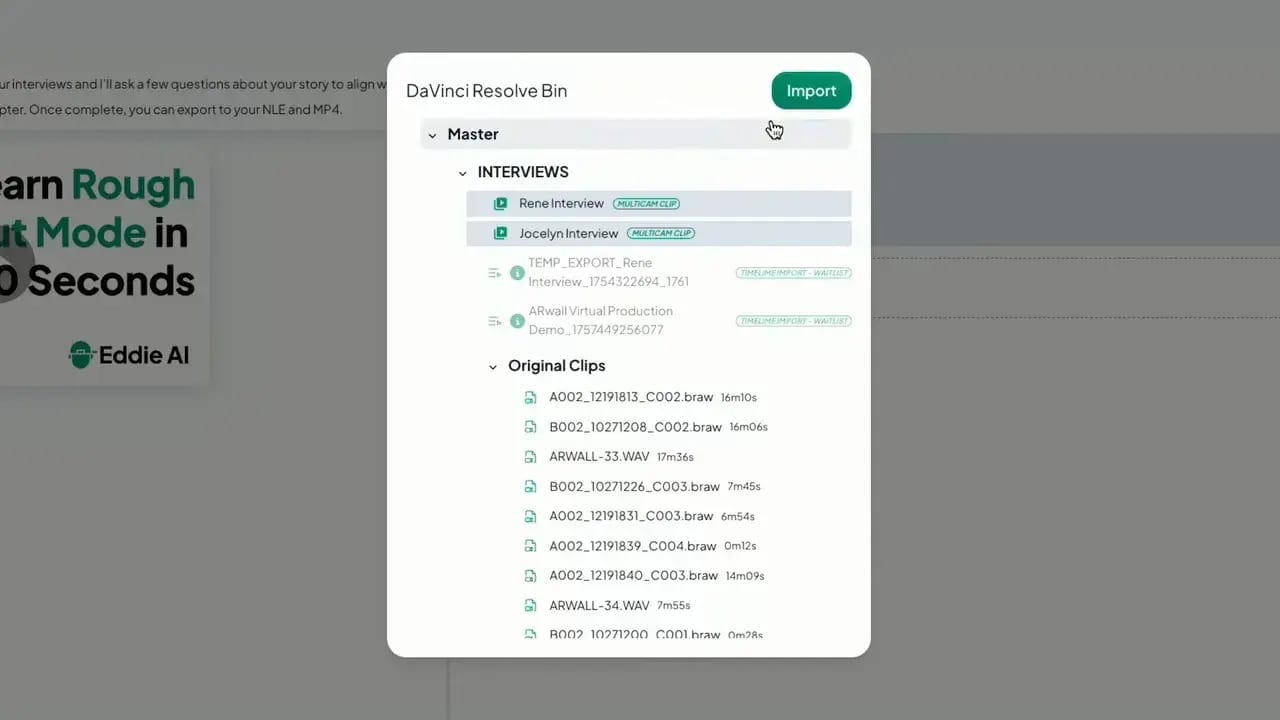
Task: Click the Eddie AI logo icon in background
Action: pos(81,354)
